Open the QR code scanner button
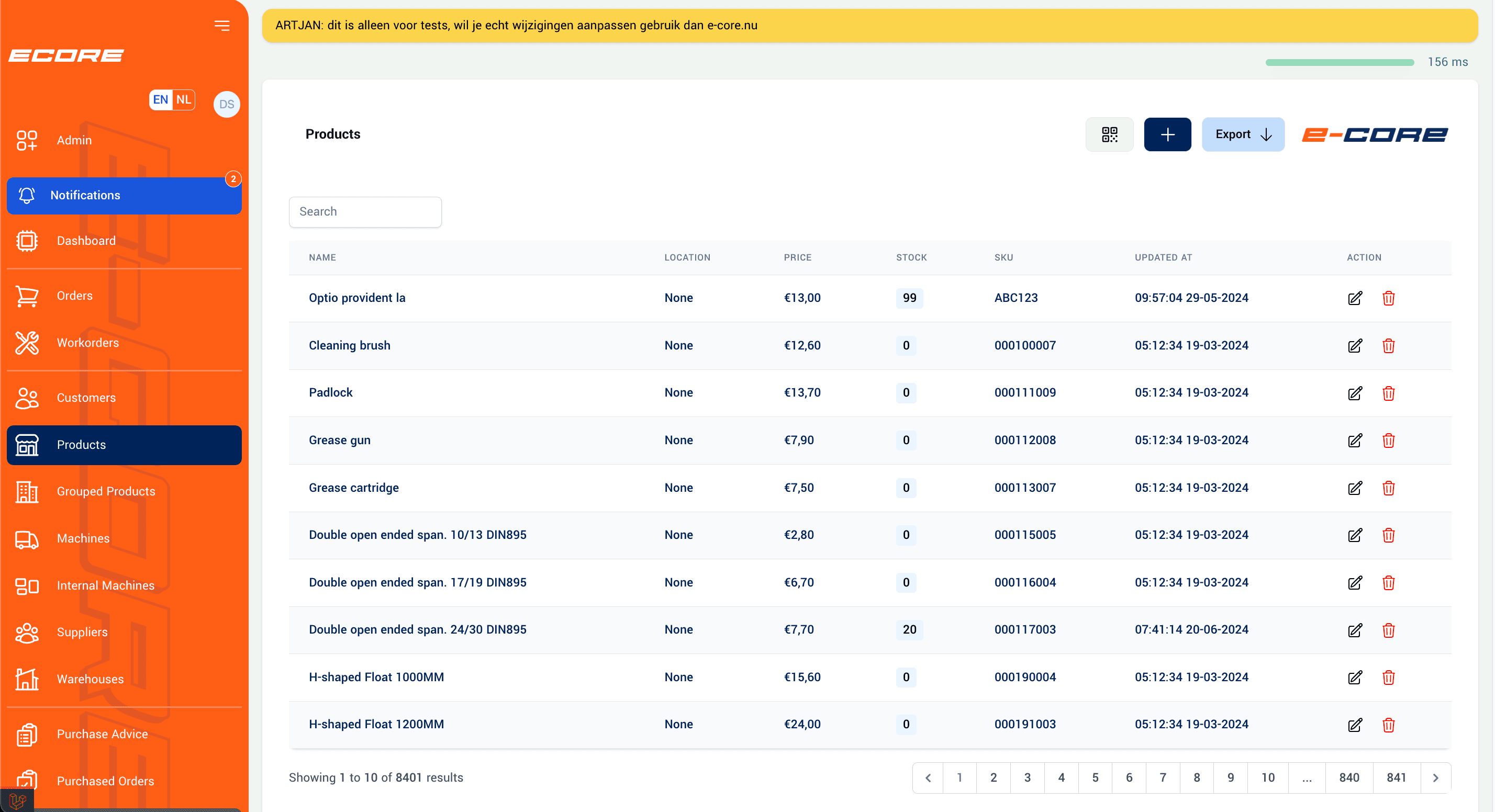Viewport: 1495px width, 812px height. click(x=1109, y=134)
